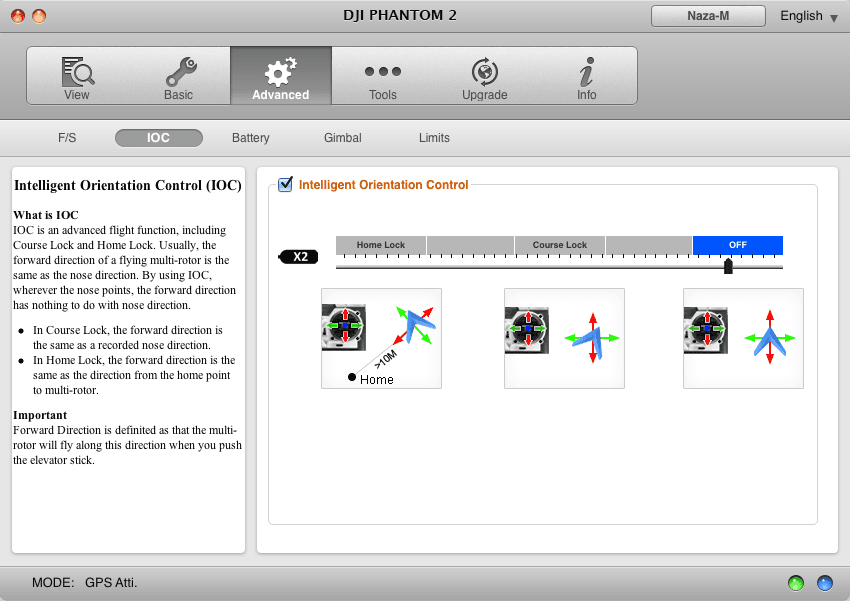Screen dimensions: 850x601
Task: Go to the Limits tab
Action: pos(434,138)
